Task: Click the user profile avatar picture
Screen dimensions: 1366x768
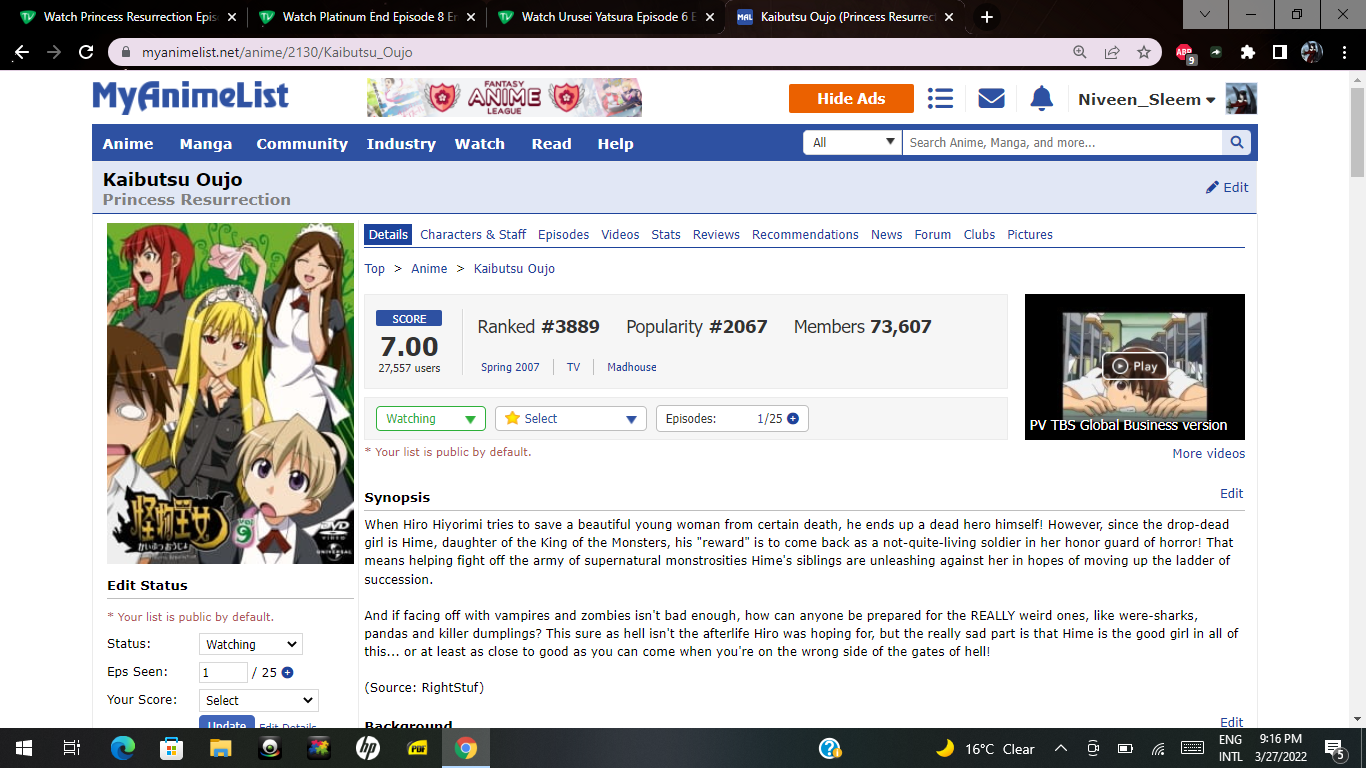Action: tap(1241, 98)
